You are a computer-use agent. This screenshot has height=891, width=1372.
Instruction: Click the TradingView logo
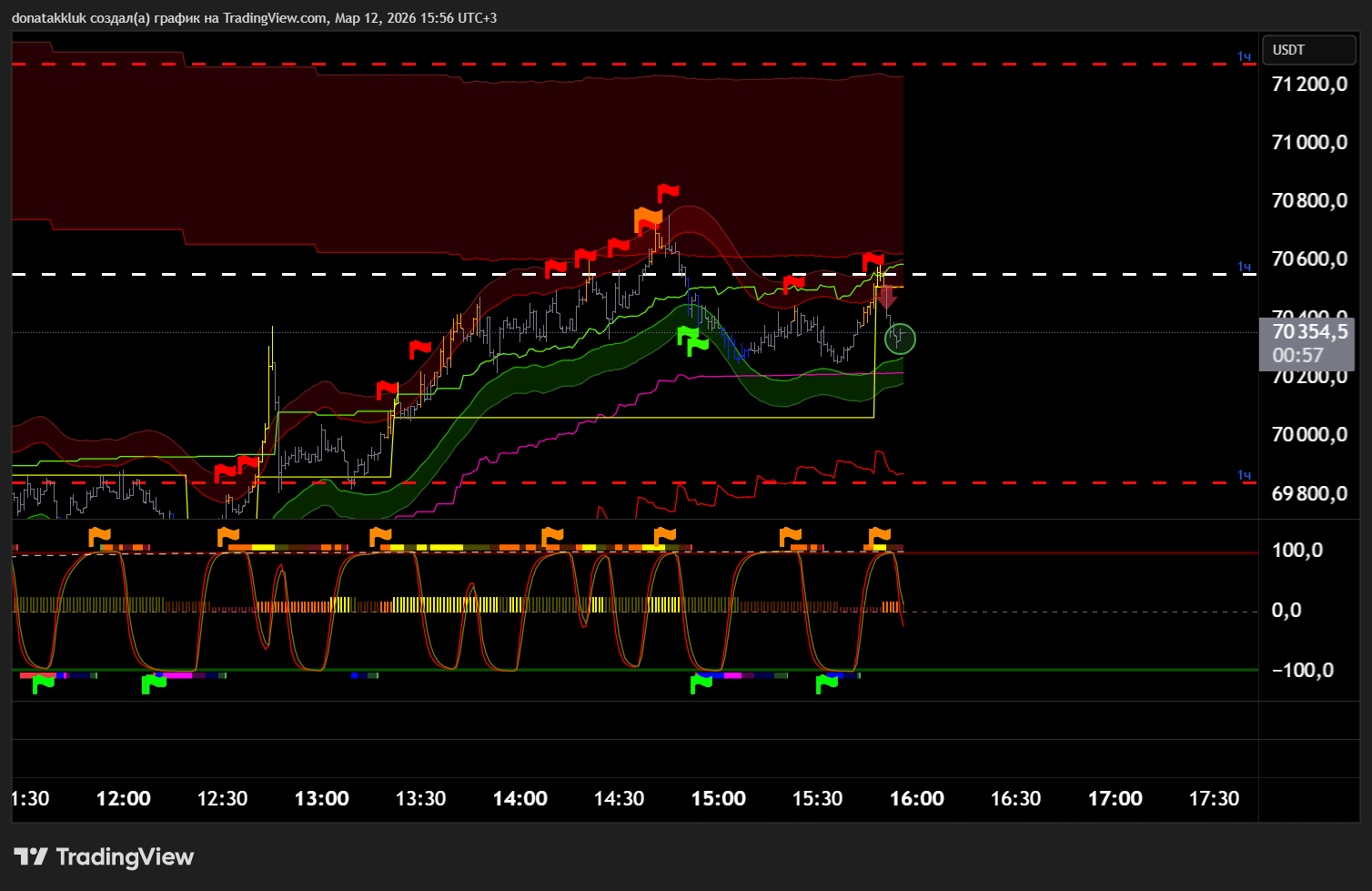coord(104,856)
